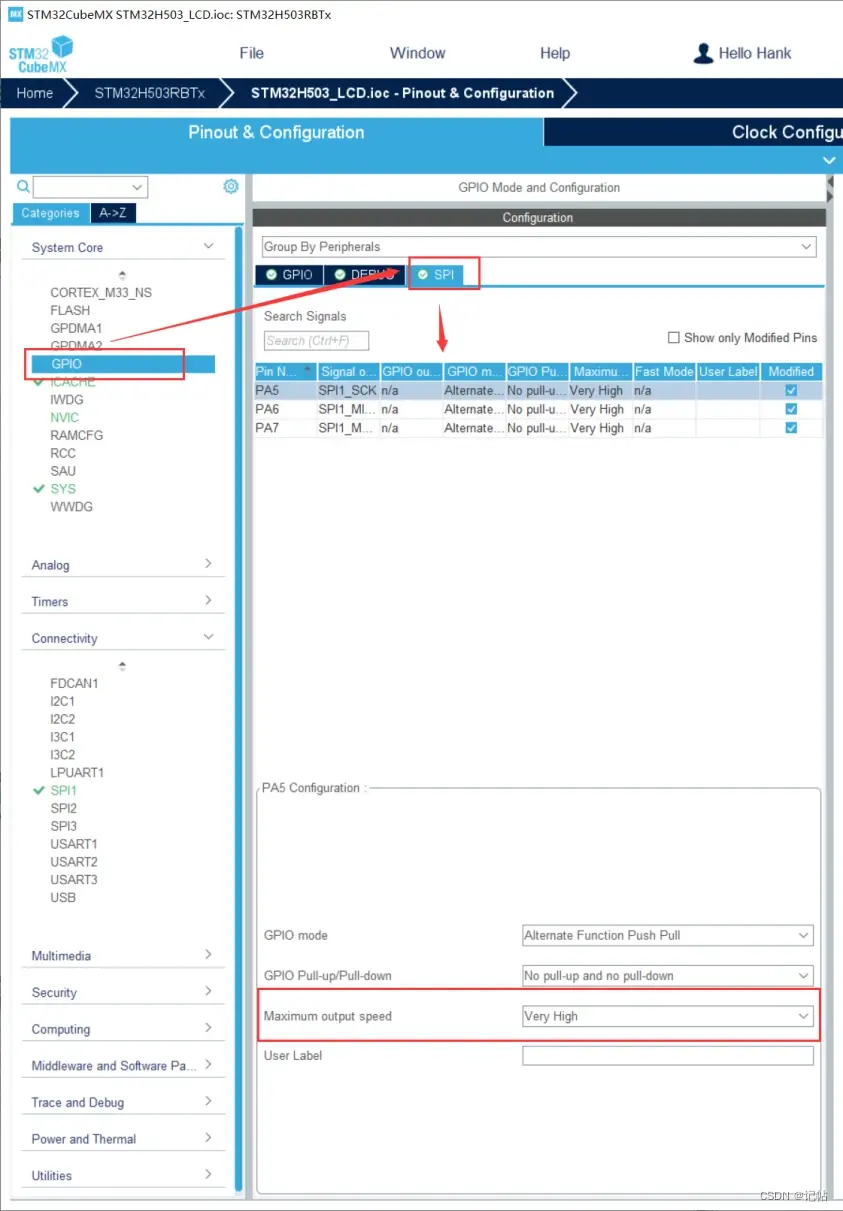Click the user profile icon beside Hello Hank
This screenshot has height=1211, width=843.
point(704,53)
